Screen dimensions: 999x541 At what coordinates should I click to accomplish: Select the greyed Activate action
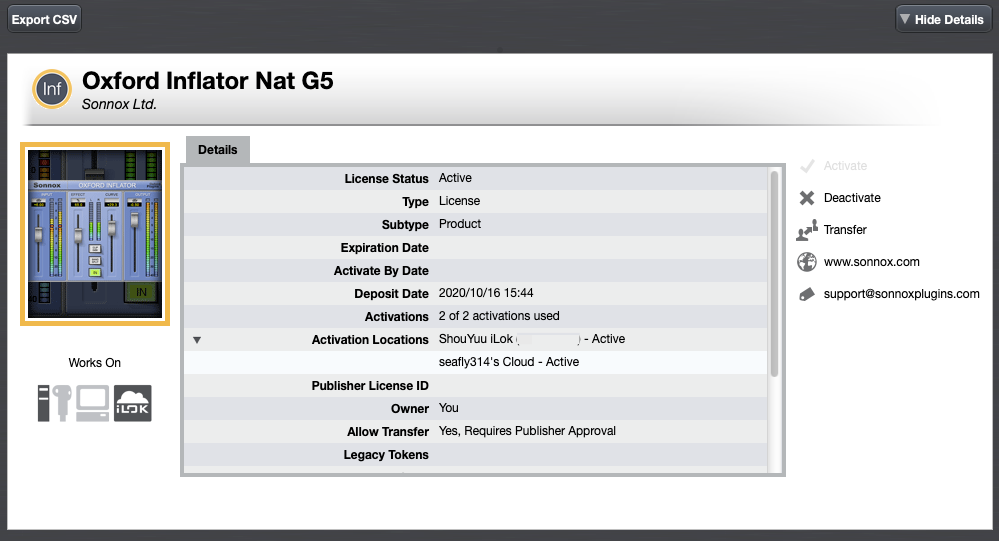point(845,166)
